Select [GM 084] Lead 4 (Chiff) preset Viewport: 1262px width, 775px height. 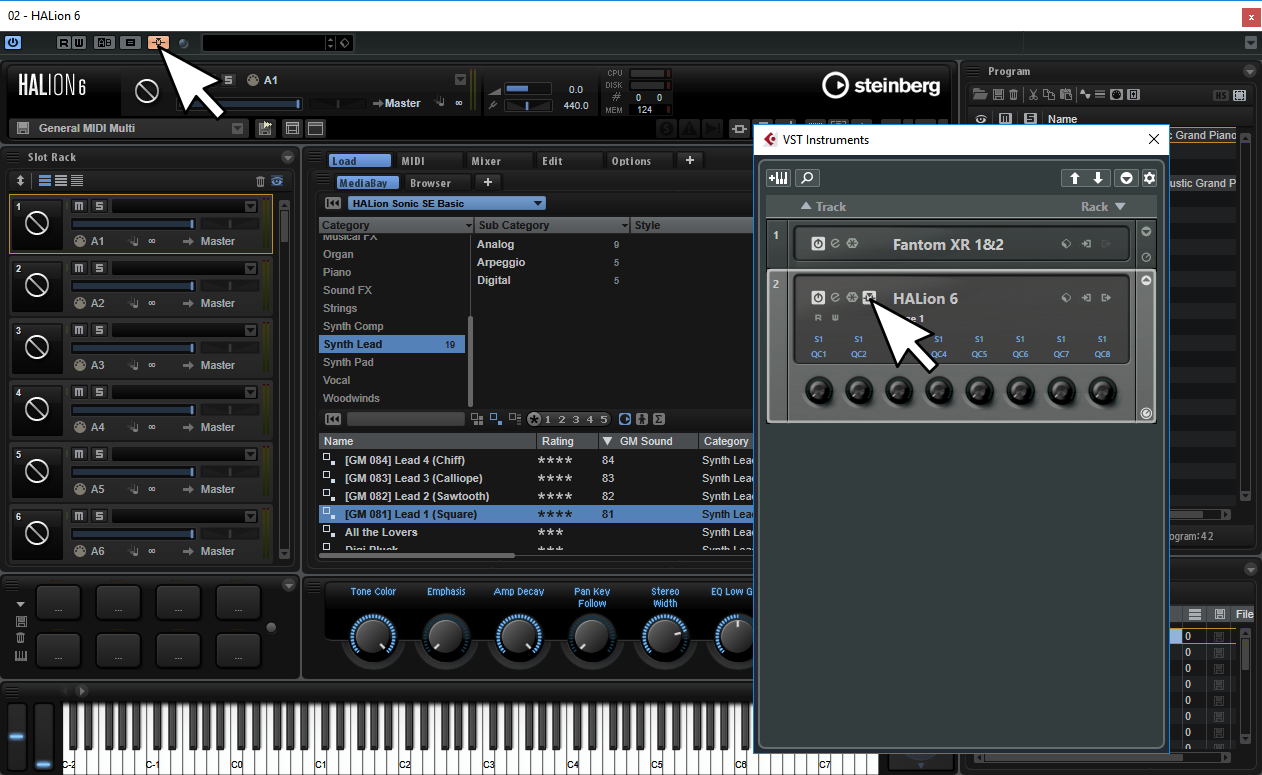pos(404,460)
